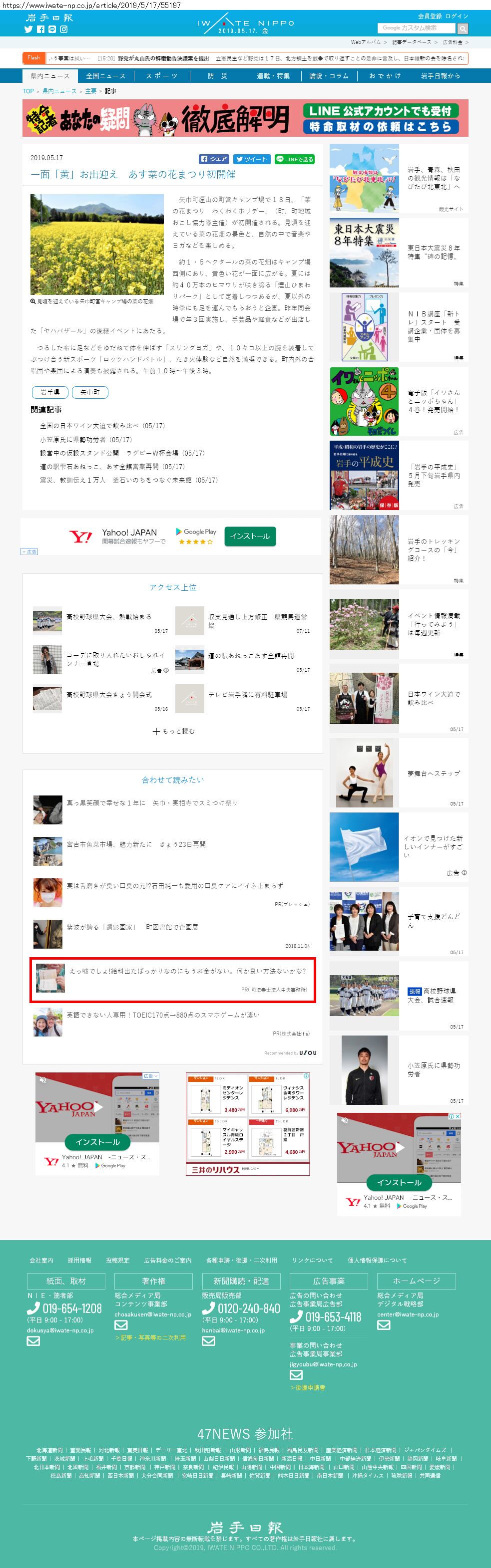This screenshot has height=1568, width=491.
Task: Click the orange Flash label
Action: click(33, 58)
